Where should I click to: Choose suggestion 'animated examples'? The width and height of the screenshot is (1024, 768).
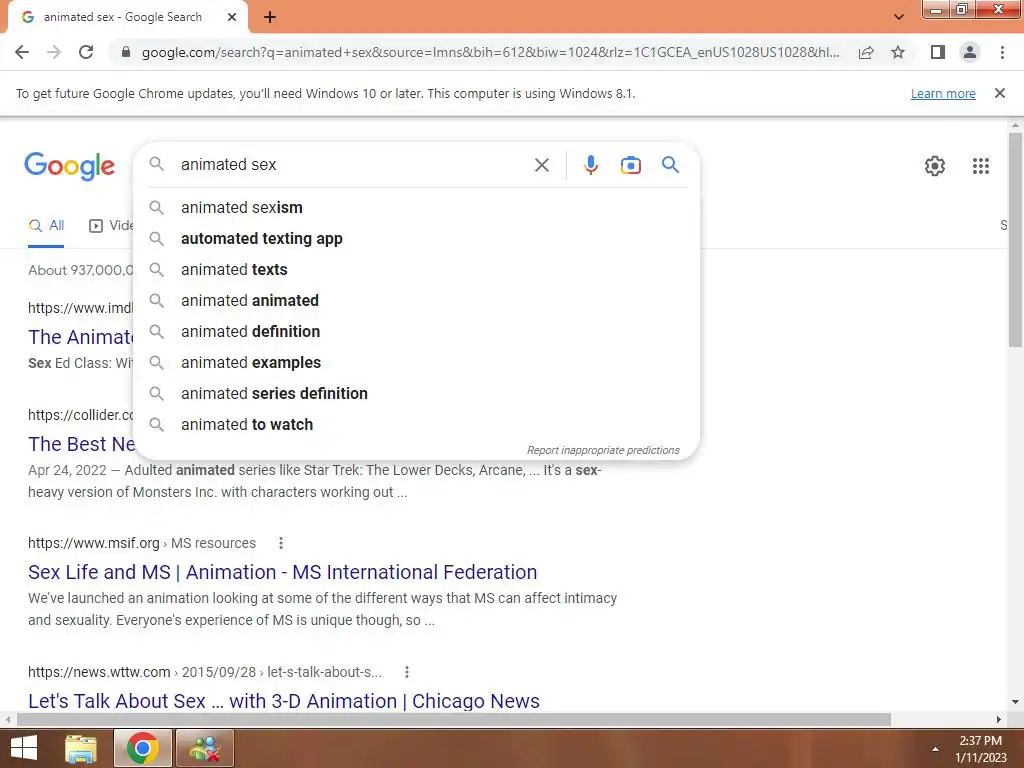416,362
